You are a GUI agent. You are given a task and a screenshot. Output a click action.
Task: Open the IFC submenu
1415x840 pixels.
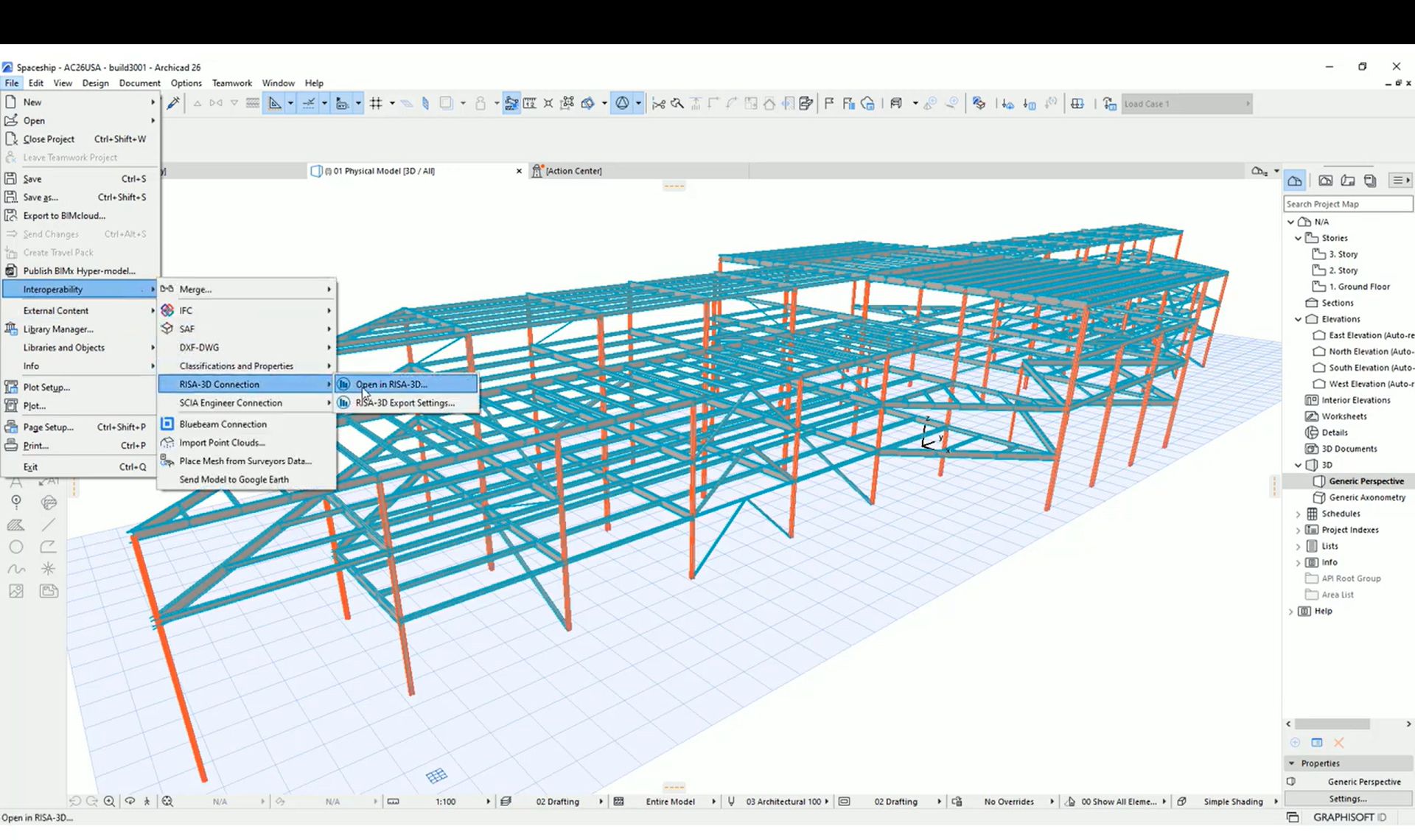point(247,310)
